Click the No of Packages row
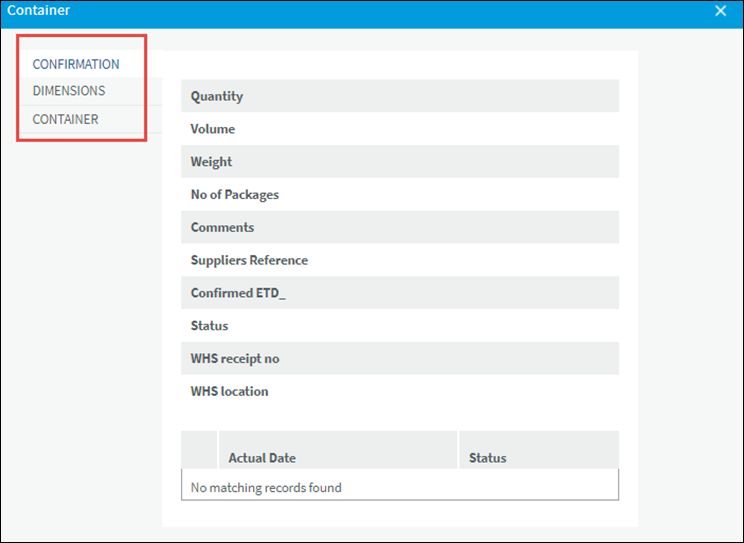The image size is (744, 543). pos(400,194)
